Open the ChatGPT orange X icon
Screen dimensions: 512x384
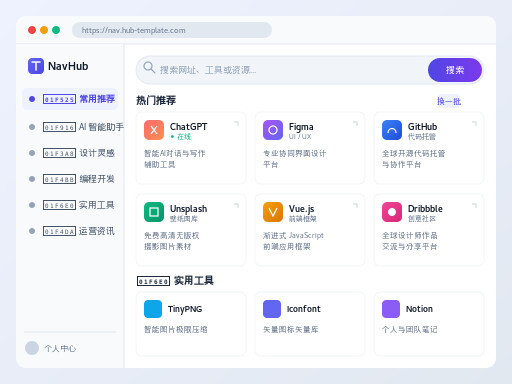pyautogui.click(x=154, y=130)
